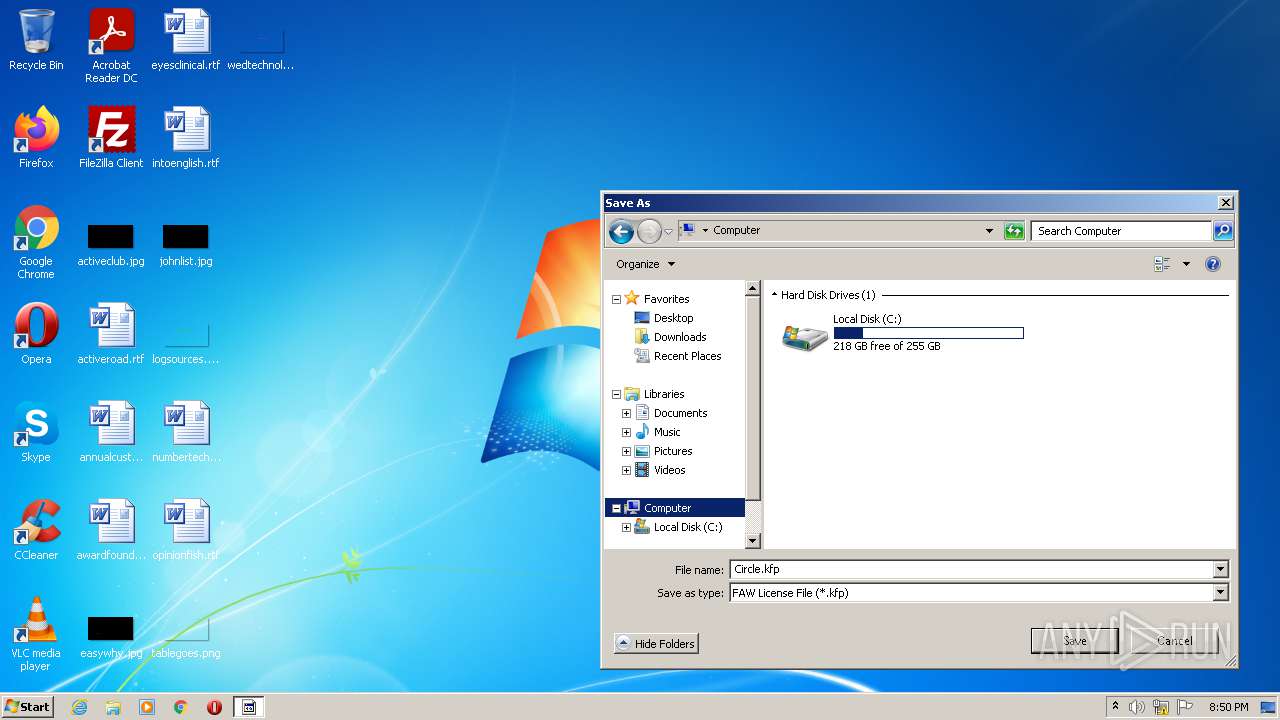Open Recycle Bin on the desktop
Screen dimensions: 1280x720
click(x=36, y=41)
